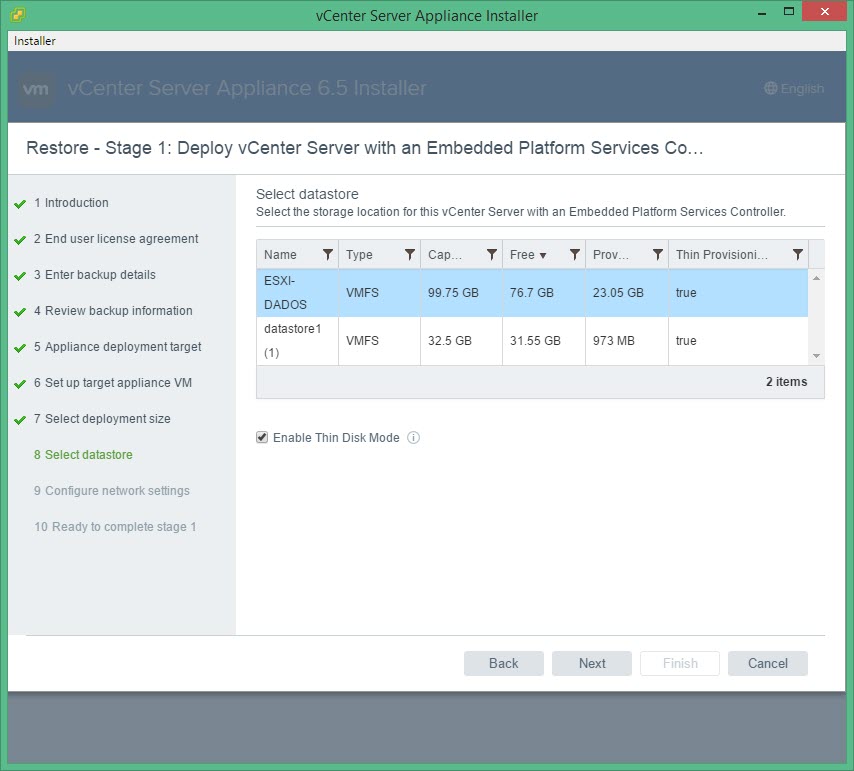Sort by the Free column descending arrow
The width and height of the screenshot is (854, 771).
(543, 256)
